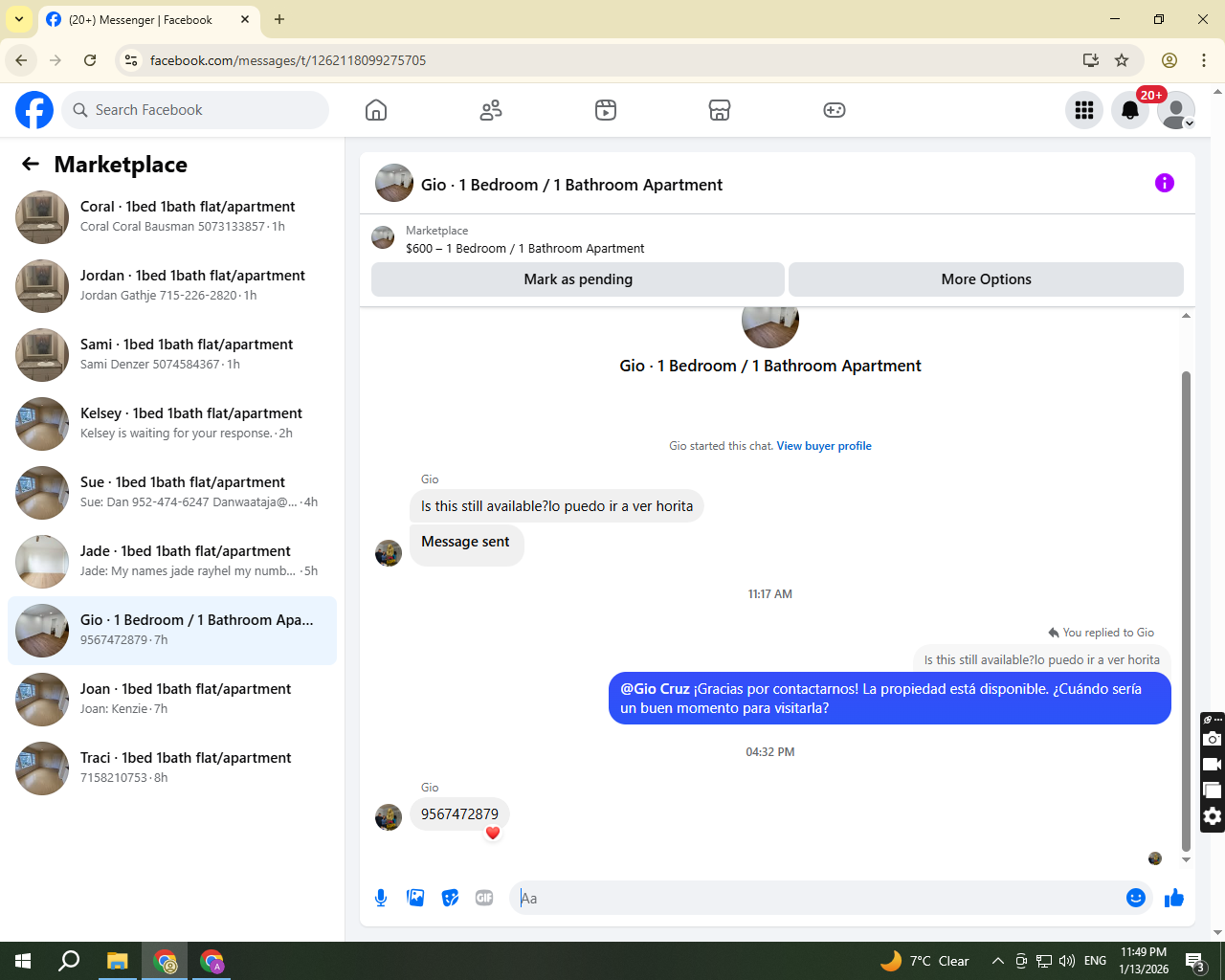Viewport: 1225px width, 980px height.
Task: Open File Explorer from the taskbar
Action: click(117, 961)
